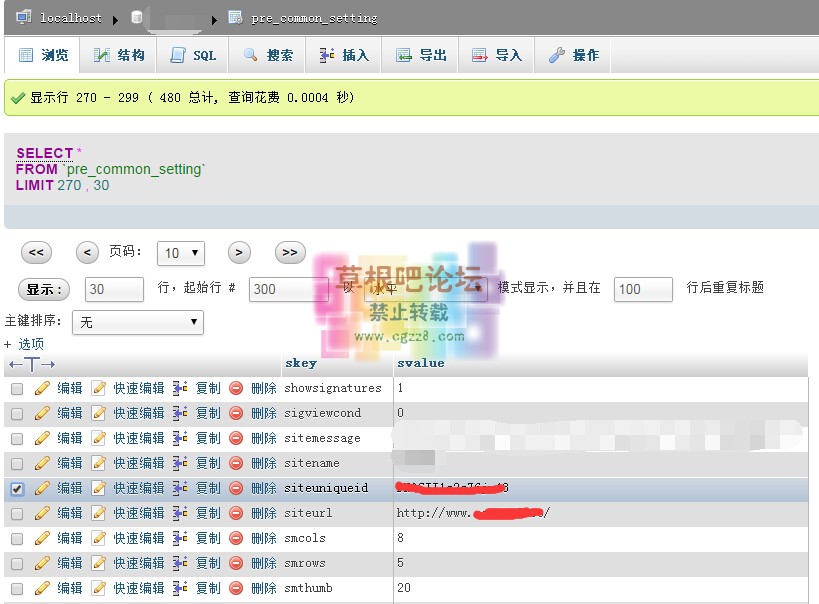Click the quick edit icon for smrows row
The width and height of the screenshot is (819, 604).
pos(98,563)
